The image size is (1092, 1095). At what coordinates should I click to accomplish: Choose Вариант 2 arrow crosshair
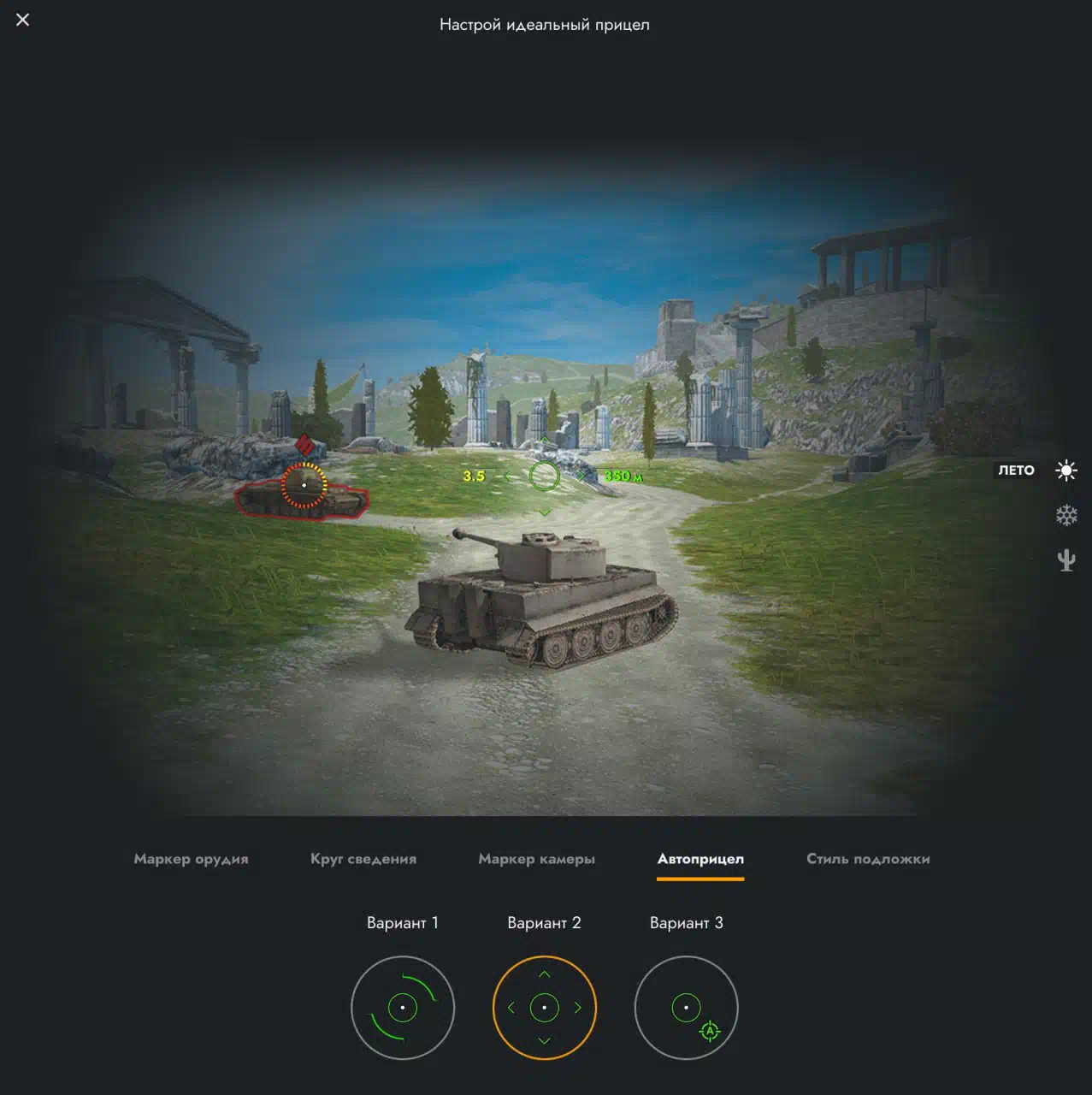[545, 1008]
